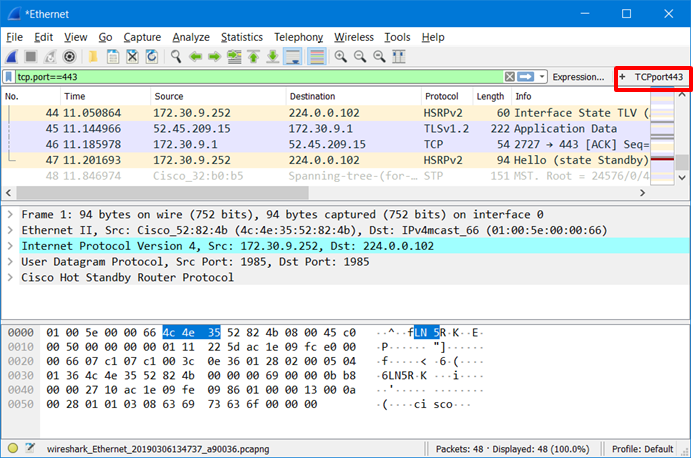Open the Statistics menu
The height and width of the screenshot is (458, 693).
[x=242, y=37]
